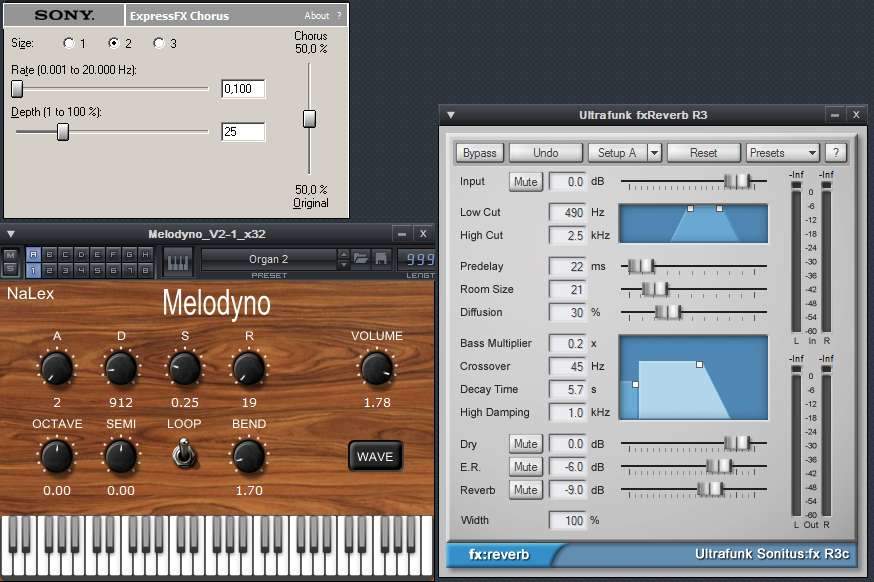The image size is (874, 582).
Task: Click the M mute button in Melodyno
Action: click(10, 255)
